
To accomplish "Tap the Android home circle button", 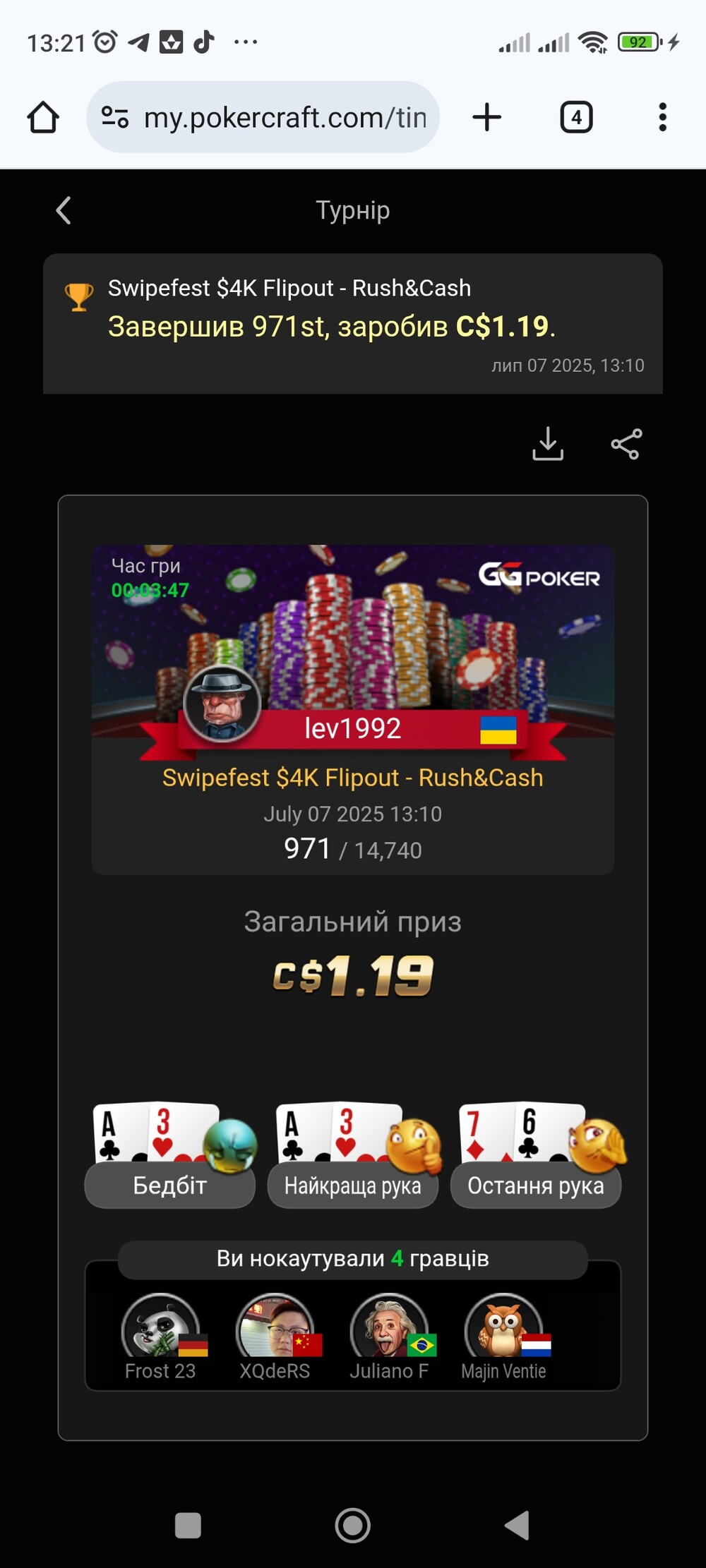I will pyautogui.click(x=353, y=1525).
